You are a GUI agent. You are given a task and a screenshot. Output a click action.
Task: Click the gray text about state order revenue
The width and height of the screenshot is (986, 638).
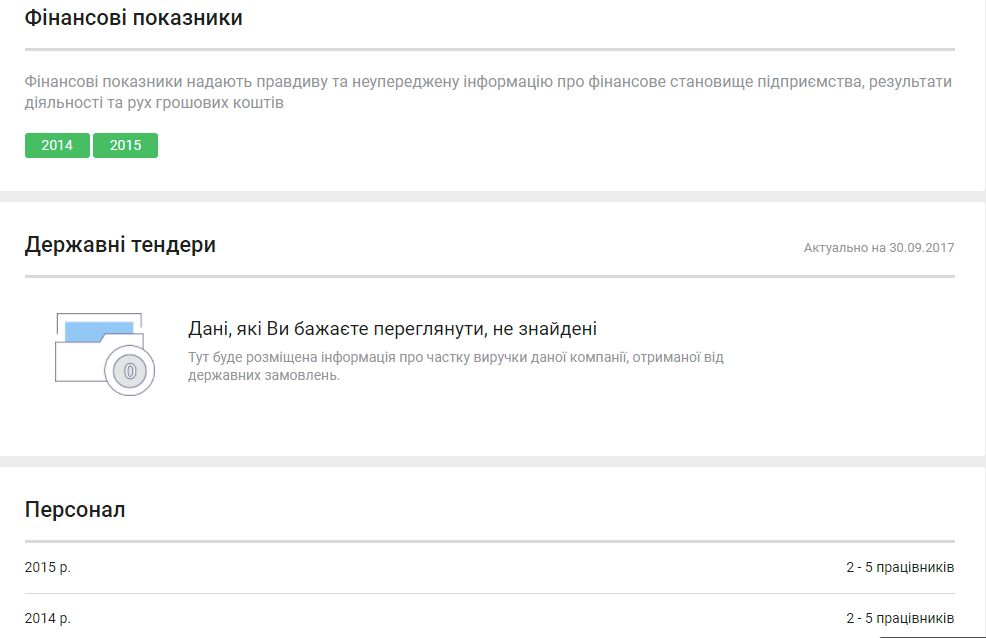click(x=455, y=366)
